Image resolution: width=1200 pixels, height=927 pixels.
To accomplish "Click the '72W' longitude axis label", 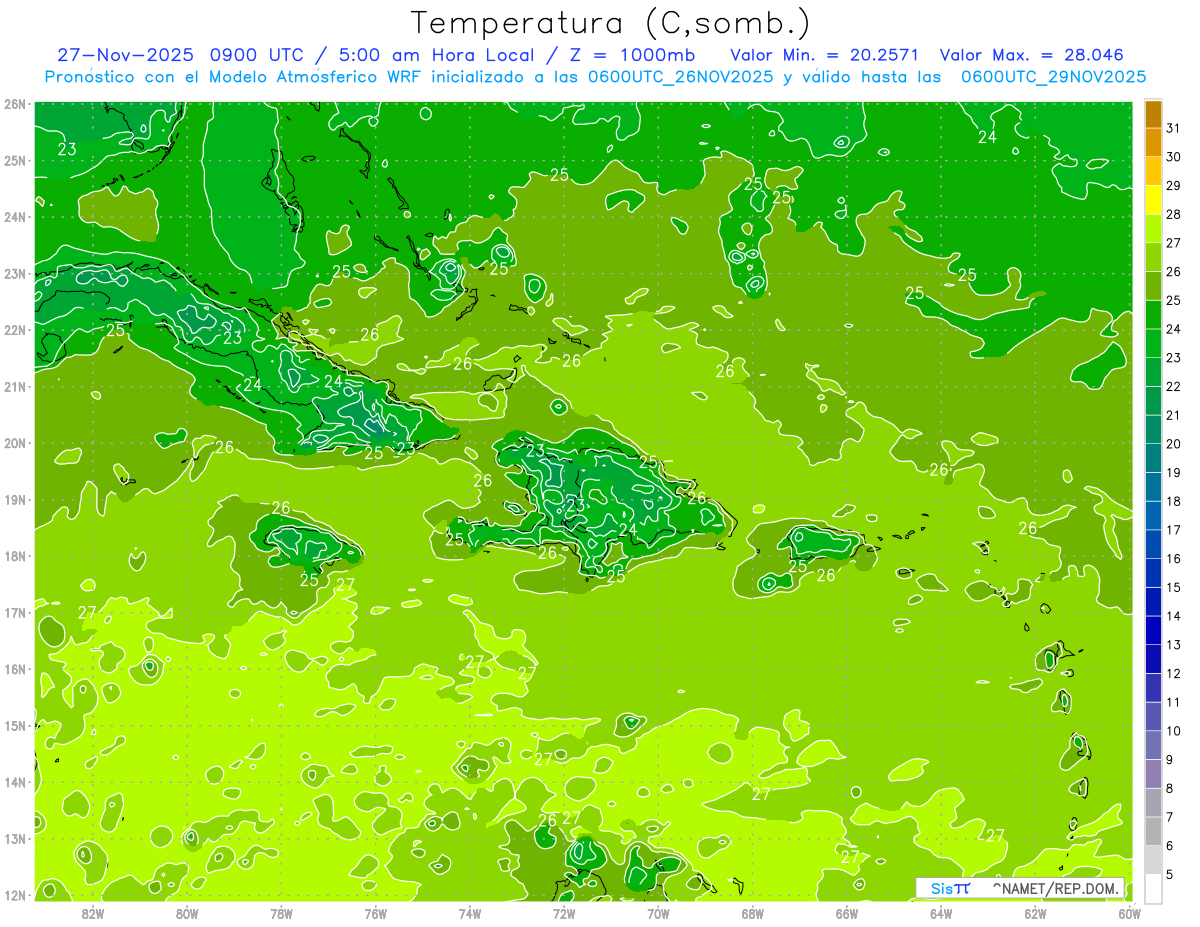I will coord(564,913).
